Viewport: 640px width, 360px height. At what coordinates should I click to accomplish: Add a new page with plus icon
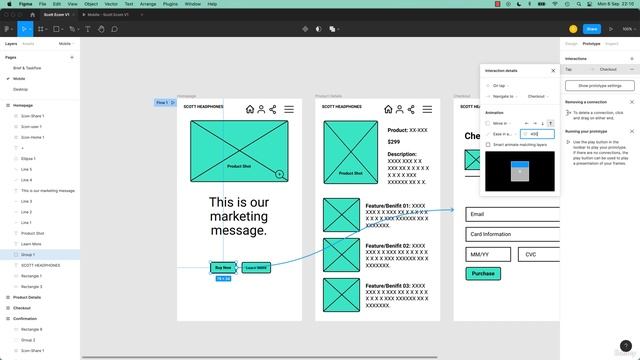coord(72,58)
